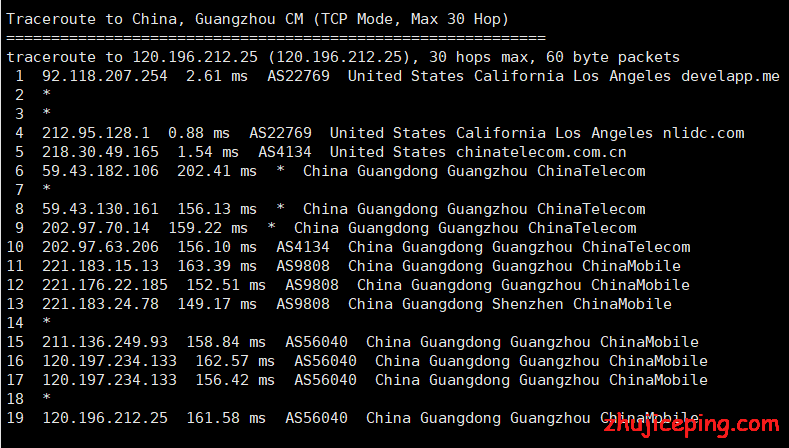789x448 pixels.
Task: Click chinatelecom.com.cn hostname text
Action: click(x=541, y=152)
